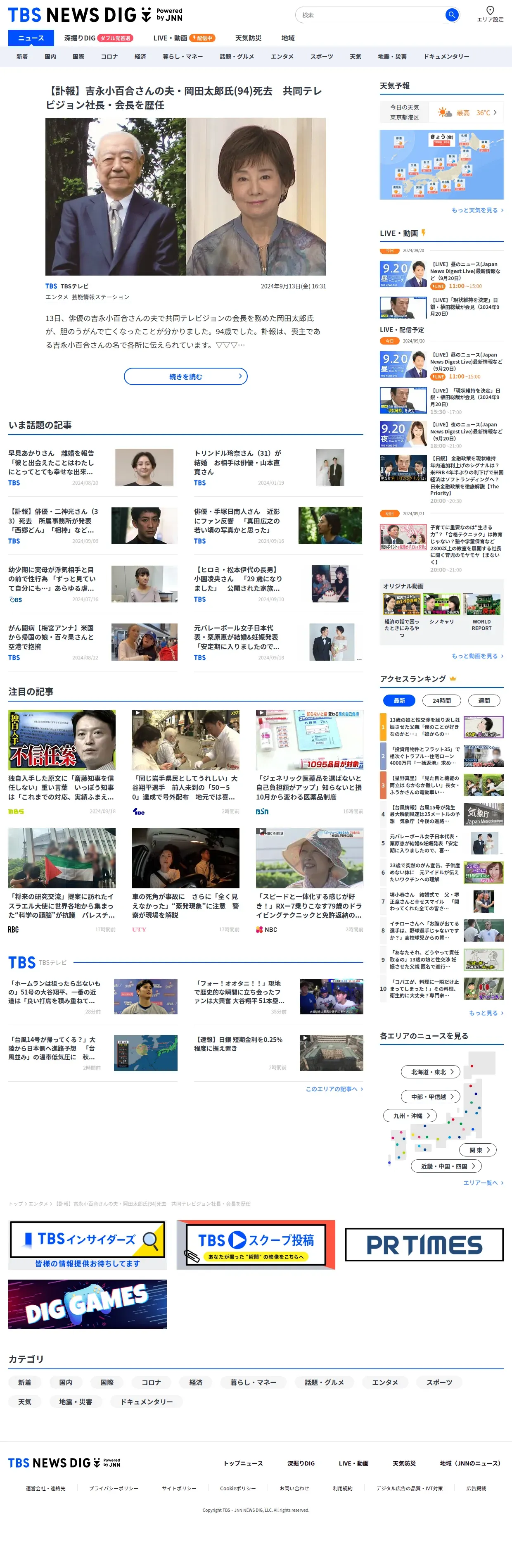Expand the 九州・沖縄 area link
Image resolution: width=512 pixels, height=1568 pixels.
click(x=410, y=1116)
